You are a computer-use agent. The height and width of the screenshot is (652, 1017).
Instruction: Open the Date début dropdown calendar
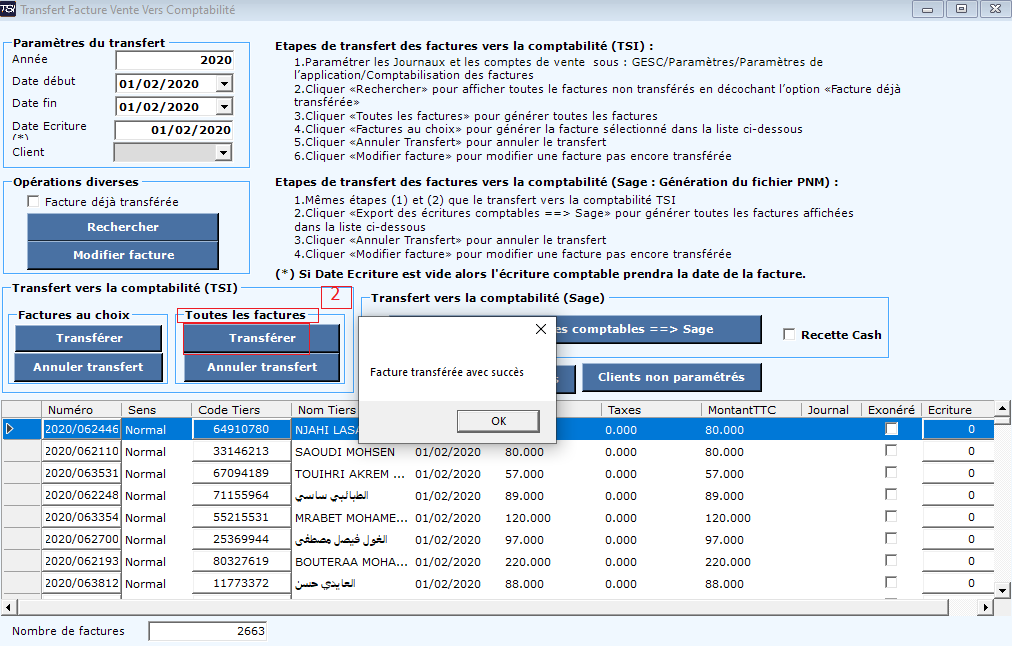(x=223, y=85)
